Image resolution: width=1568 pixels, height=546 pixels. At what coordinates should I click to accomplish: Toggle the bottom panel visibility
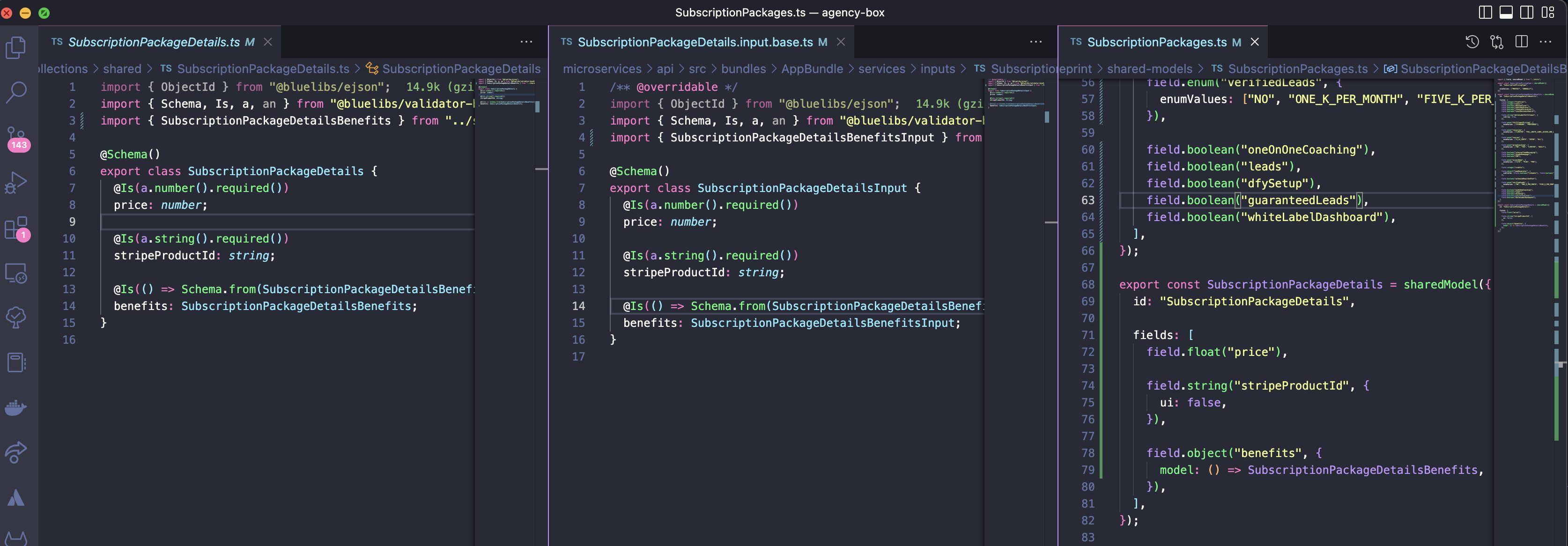[x=1506, y=12]
